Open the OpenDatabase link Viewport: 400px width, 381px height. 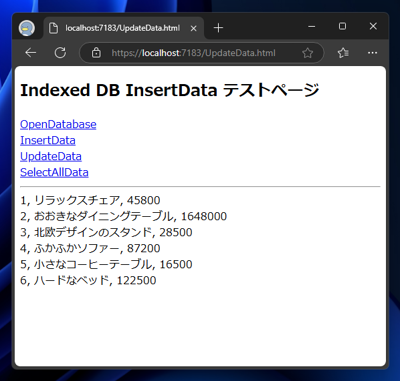pos(58,124)
